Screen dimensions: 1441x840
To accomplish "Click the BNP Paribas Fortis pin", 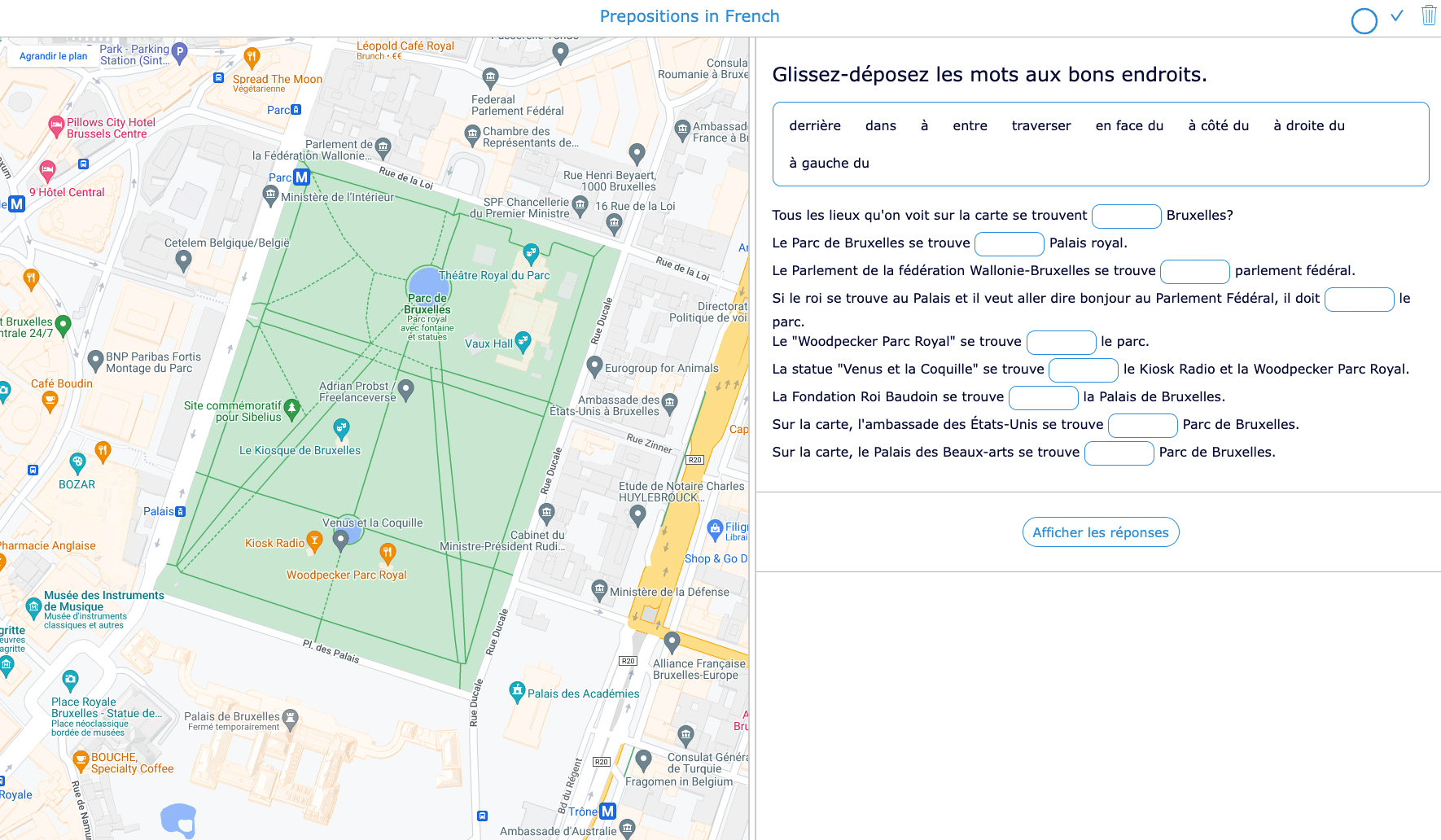I will (x=96, y=360).
